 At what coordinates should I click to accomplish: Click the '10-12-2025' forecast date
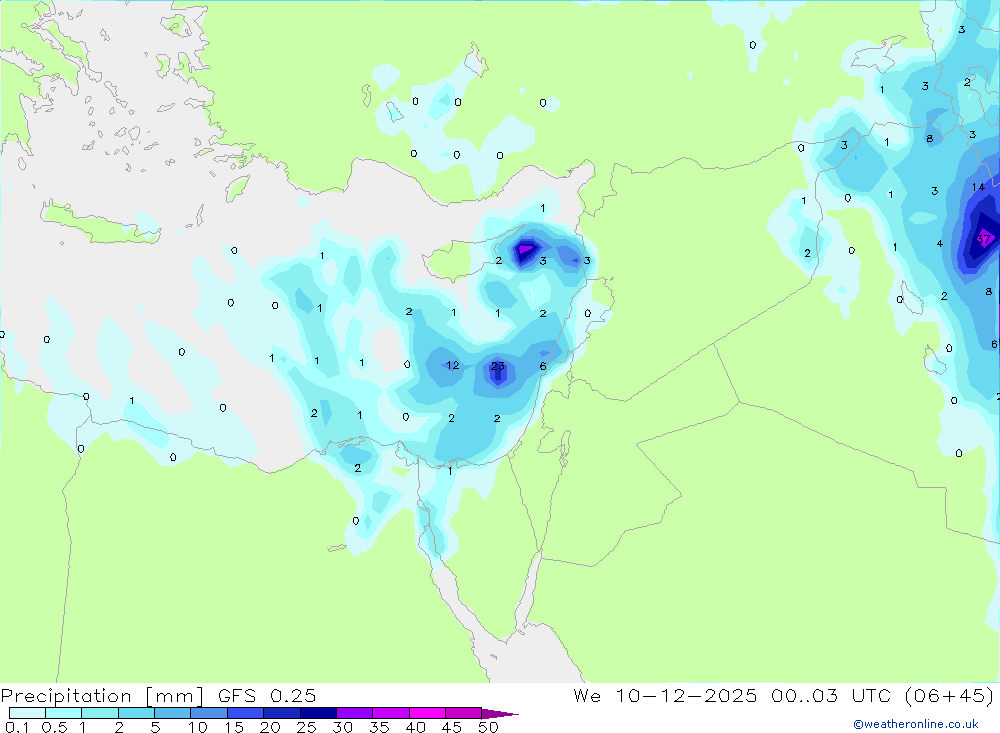tap(686, 695)
